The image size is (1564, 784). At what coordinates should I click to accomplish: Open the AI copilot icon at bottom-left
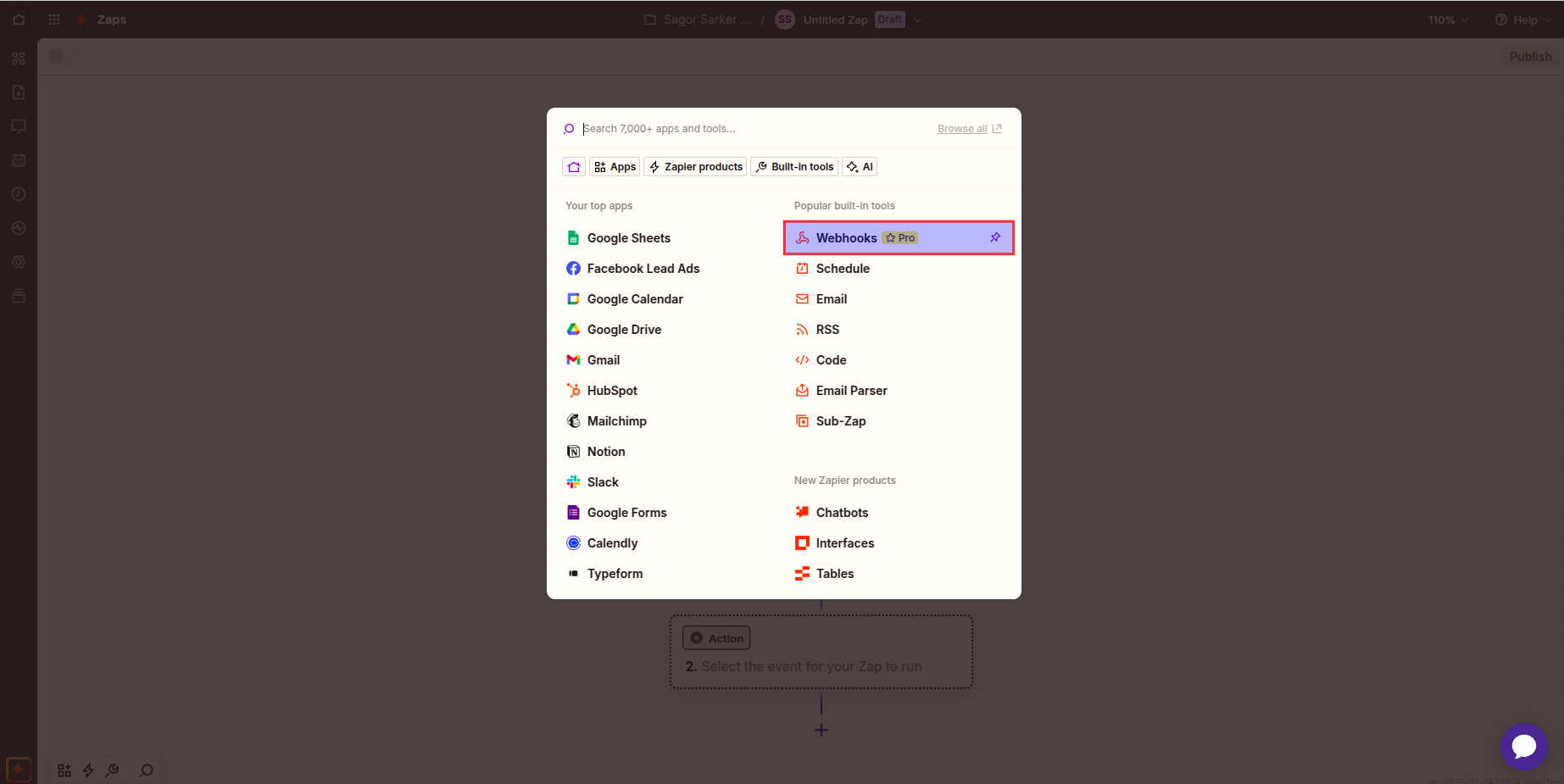(x=19, y=770)
